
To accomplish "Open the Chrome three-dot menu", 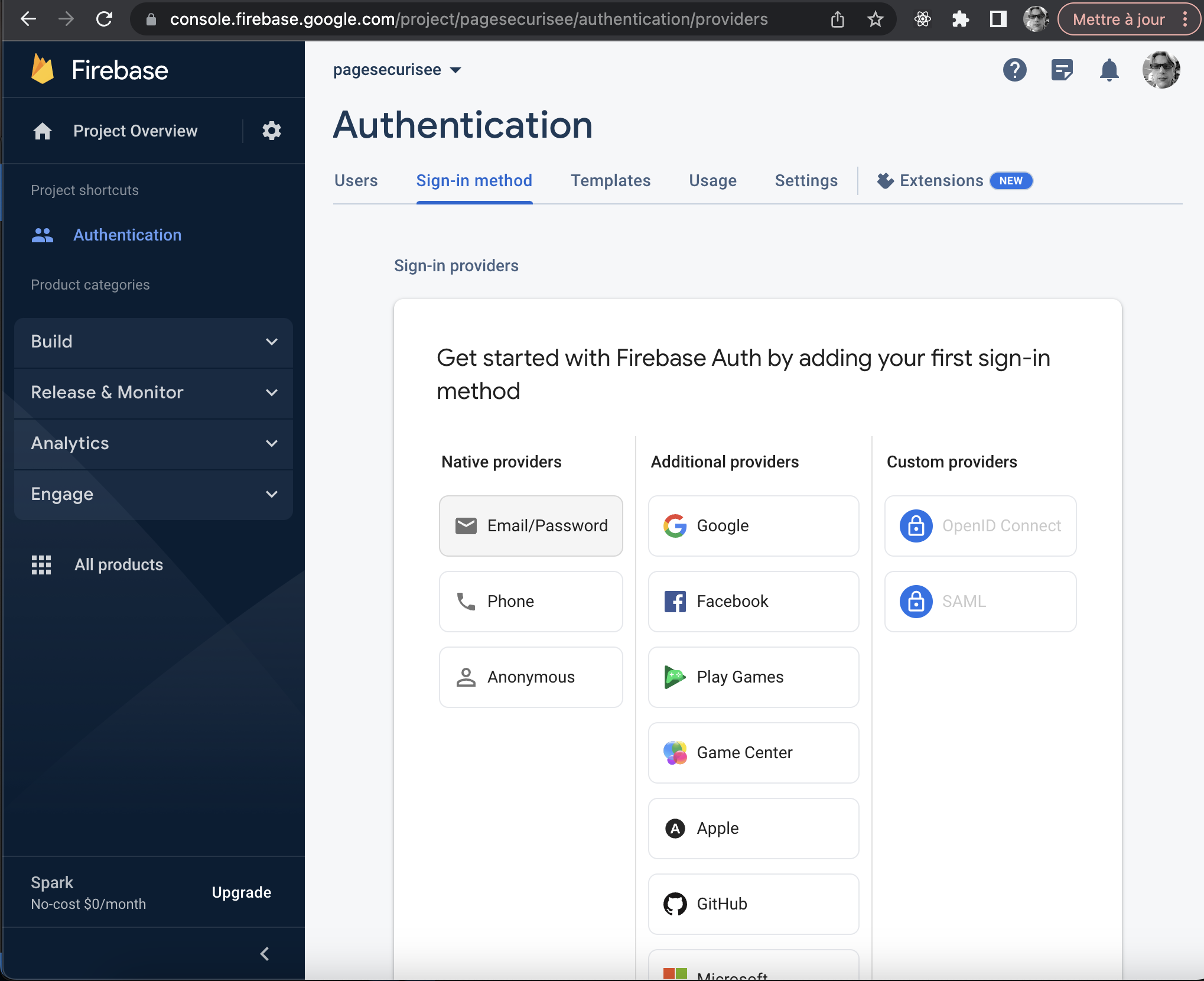I will [1185, 19].
